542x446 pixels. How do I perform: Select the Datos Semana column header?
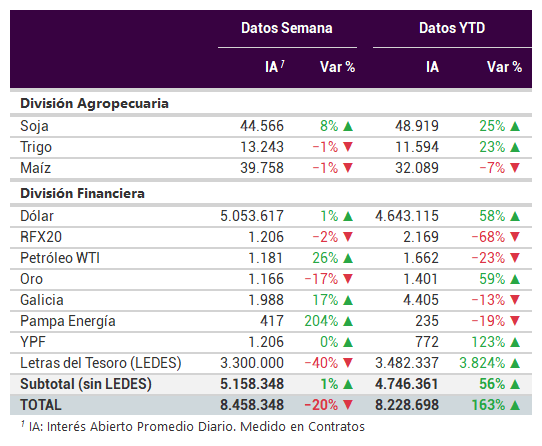[x=287, y=28]
